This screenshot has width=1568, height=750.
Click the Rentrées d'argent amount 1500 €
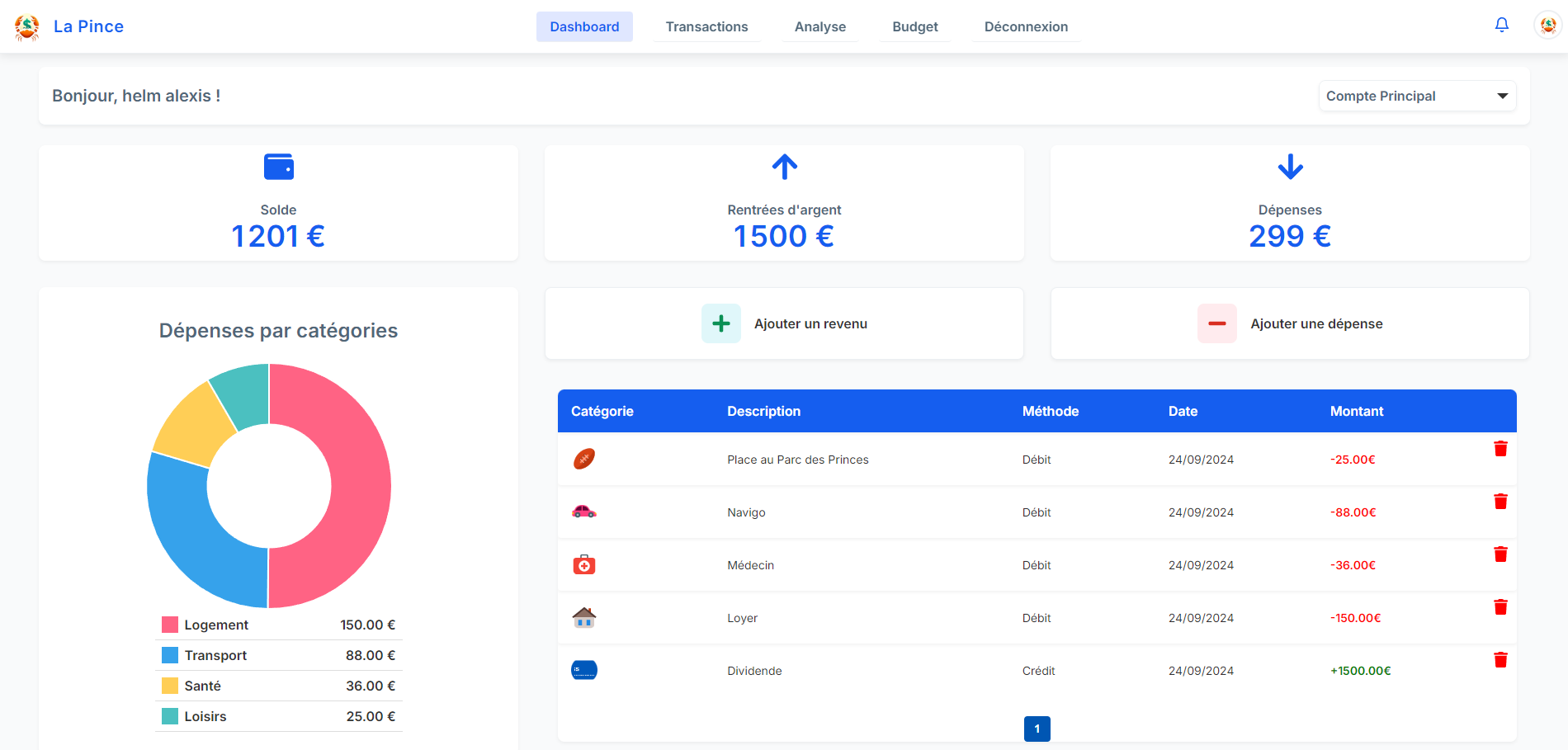[784, 236]
